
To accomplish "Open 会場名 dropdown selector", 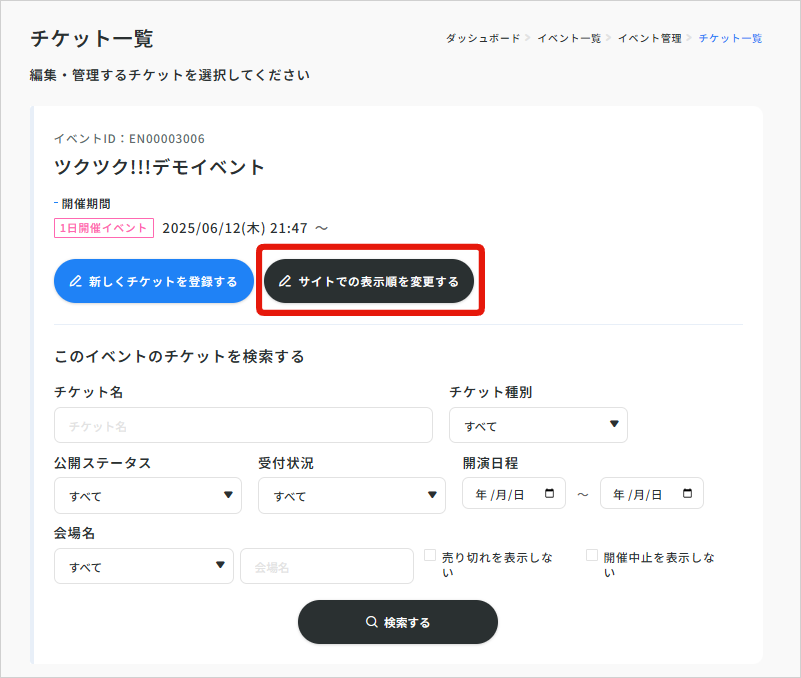I will pyautogui.click(x=143, y=566).
